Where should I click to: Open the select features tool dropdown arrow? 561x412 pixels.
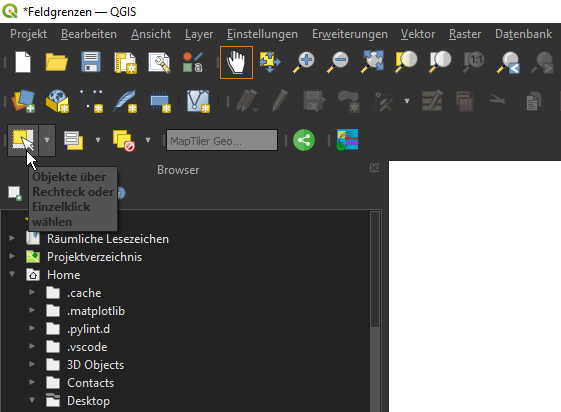[47, 140]
